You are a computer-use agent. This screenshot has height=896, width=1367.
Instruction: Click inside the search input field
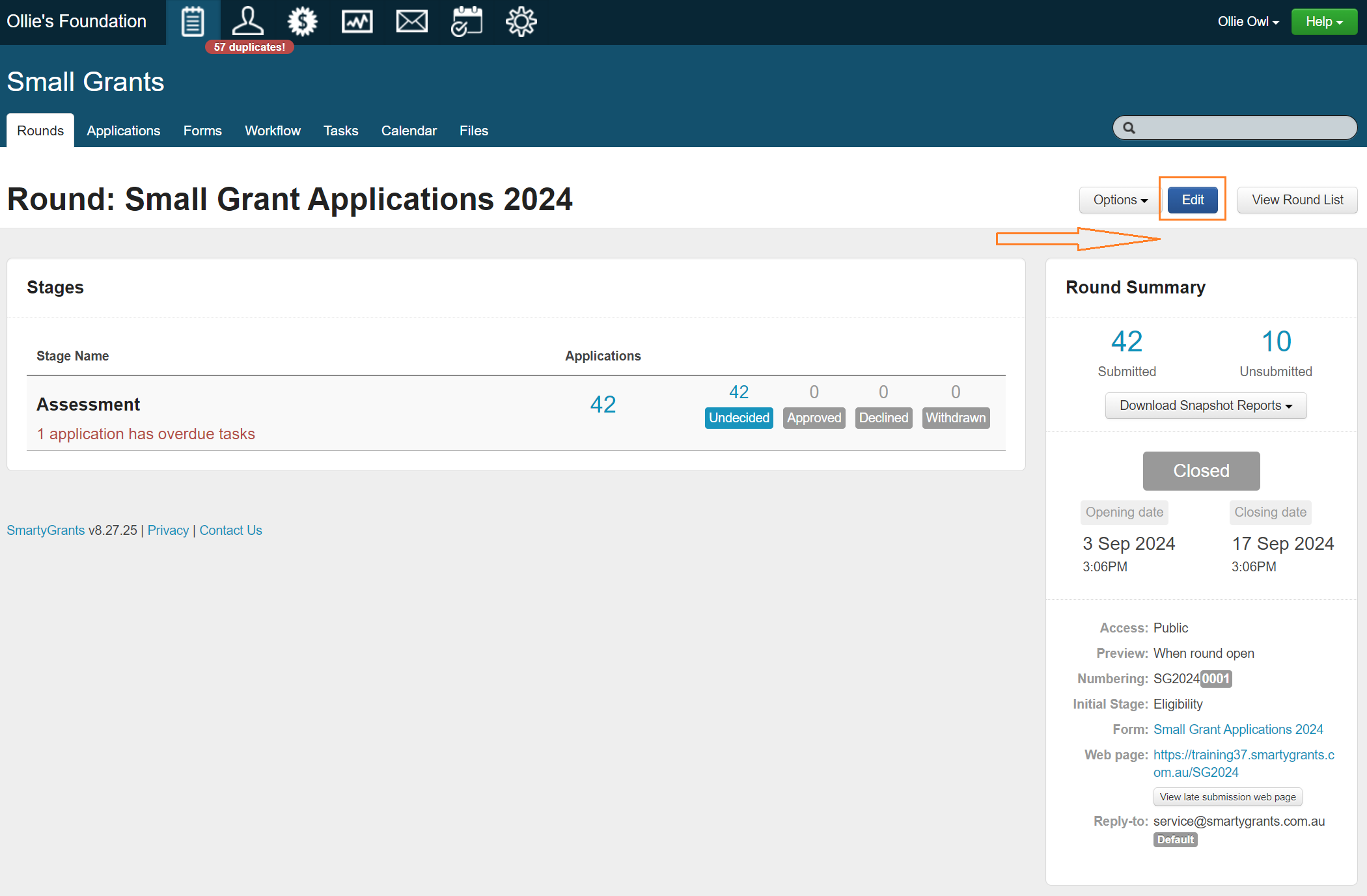click(1243, 128)
